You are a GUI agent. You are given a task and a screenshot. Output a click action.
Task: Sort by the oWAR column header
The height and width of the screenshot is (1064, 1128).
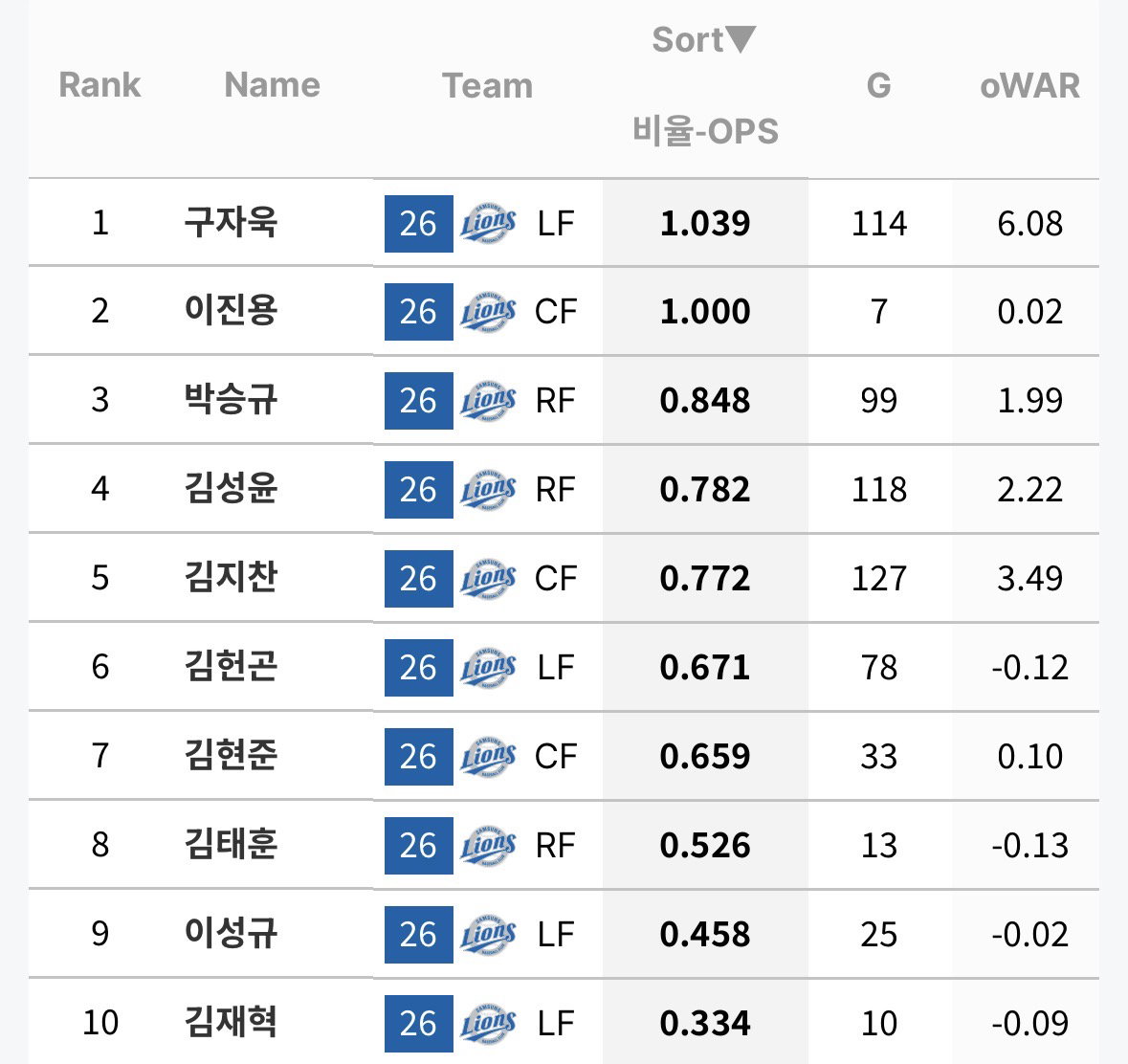[x=1029, y=85]
